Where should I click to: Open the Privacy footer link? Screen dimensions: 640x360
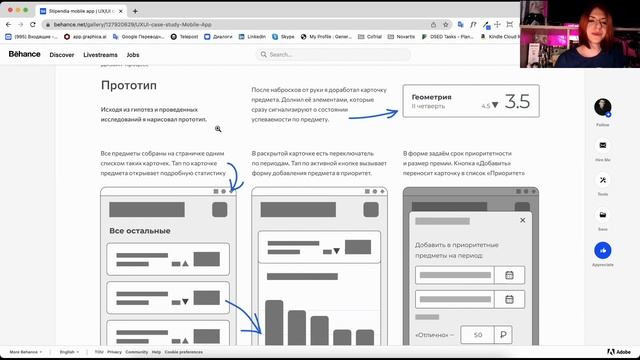pyautogui.click(x=114, y=352)
